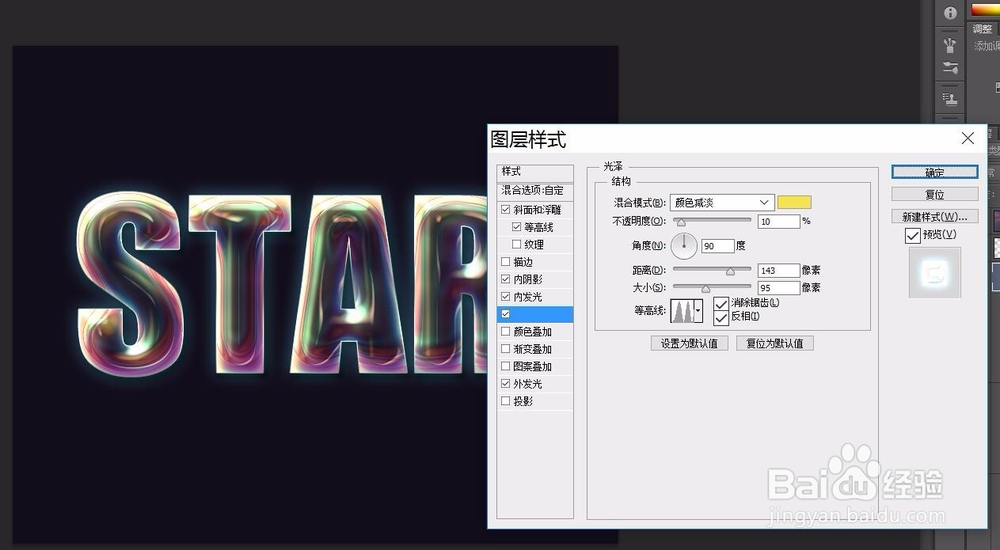Toggle 等高线 sub-effect checkbox
The image size is (1000, 550).
point(517,227)
